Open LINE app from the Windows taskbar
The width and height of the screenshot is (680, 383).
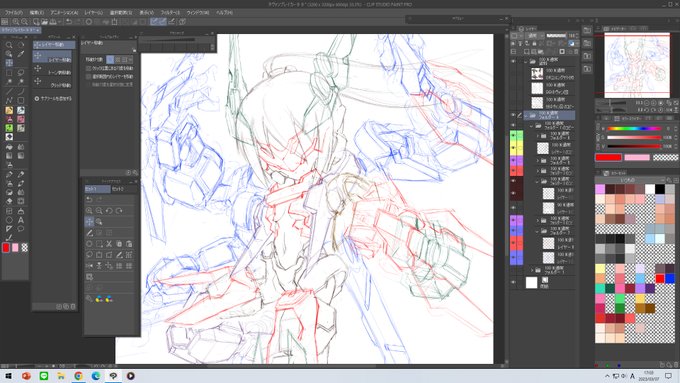pos(44,376)
